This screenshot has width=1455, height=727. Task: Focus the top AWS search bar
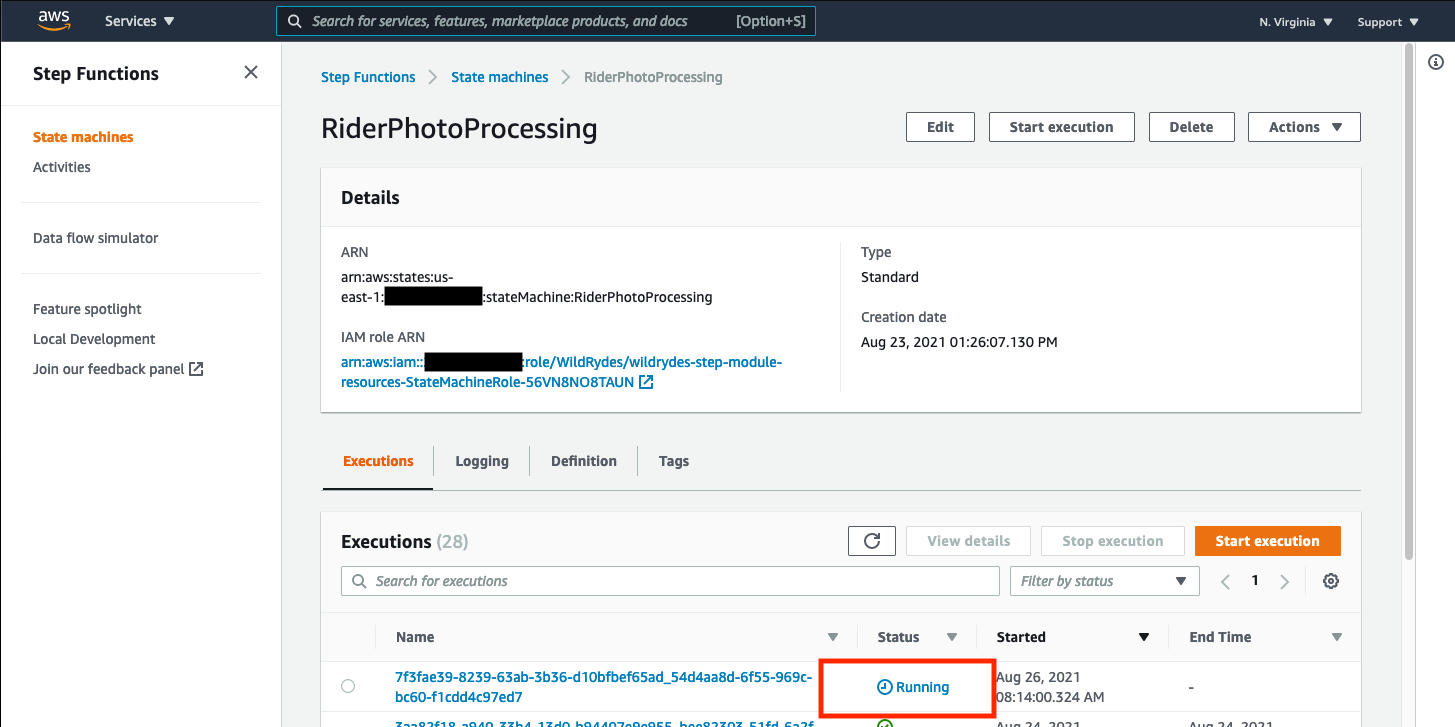pos(546,21)
